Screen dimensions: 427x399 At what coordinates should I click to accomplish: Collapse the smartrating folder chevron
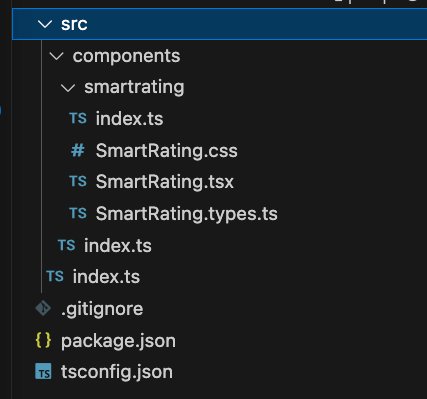pyautogui.click(x=68, y=88)
